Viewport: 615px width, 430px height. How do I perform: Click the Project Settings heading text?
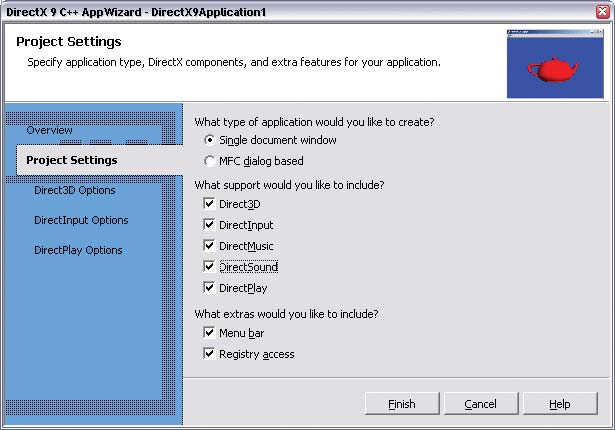coord(69,42)
